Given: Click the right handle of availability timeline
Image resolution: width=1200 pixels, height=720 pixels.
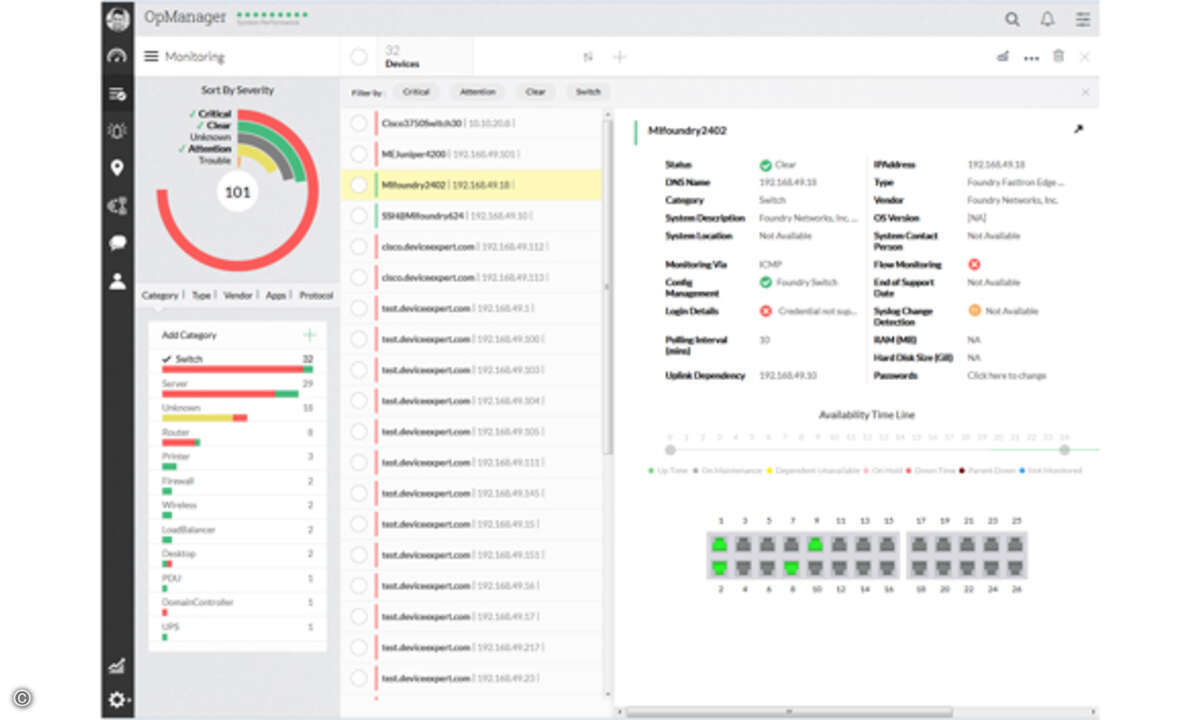Looking at the screenshot, I should (1065, 450).
